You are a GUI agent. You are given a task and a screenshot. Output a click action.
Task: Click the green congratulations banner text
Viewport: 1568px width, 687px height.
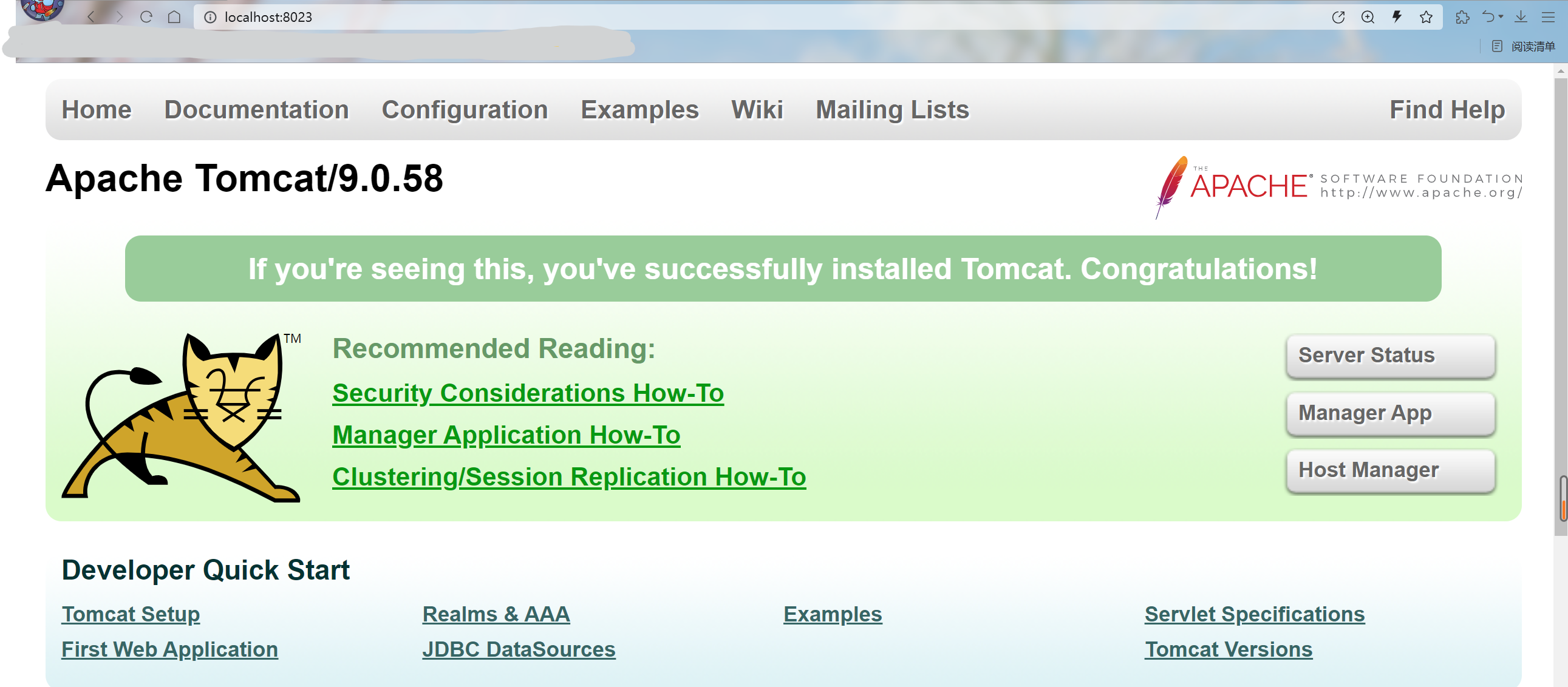pyautogui.click(x=783, y=269)
